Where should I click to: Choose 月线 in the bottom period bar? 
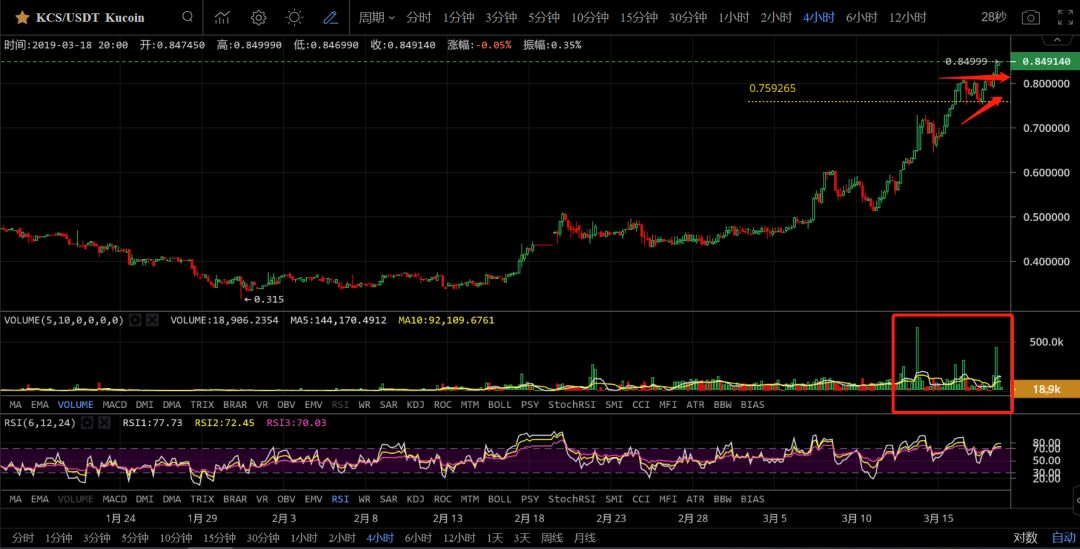584,538
